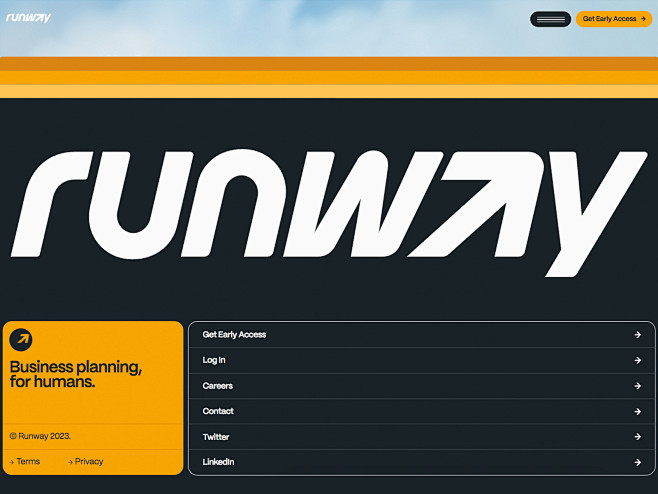Click the '© Runway 2023.' copyright text
The image size is (658, 494).
tap(40, 436)
